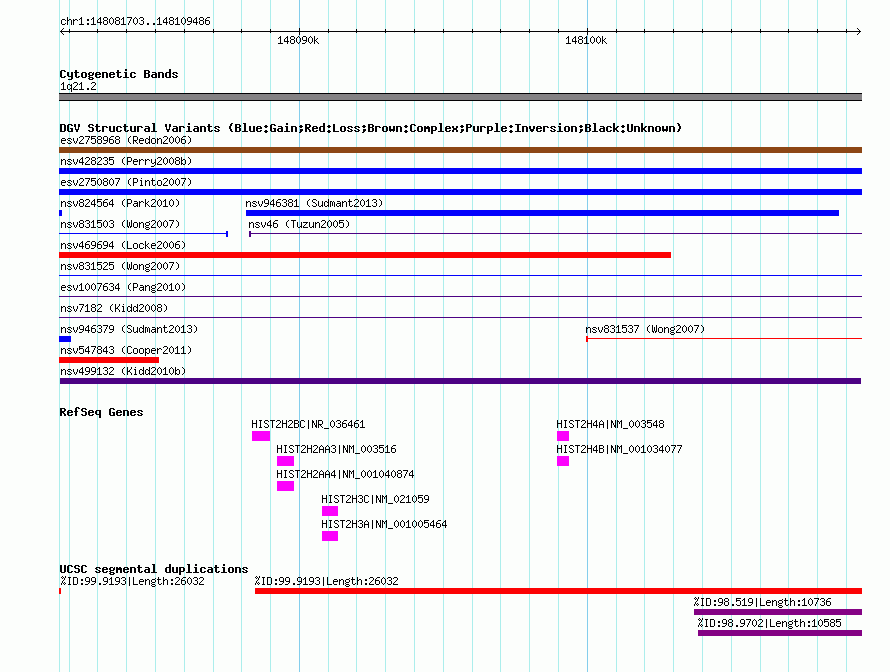Select the nsv428235 (Perry2008b) blue gain bar
Image resolution: width=890 pixels, height=672 pixels.
pyautogui.click(x=460, y=171)
